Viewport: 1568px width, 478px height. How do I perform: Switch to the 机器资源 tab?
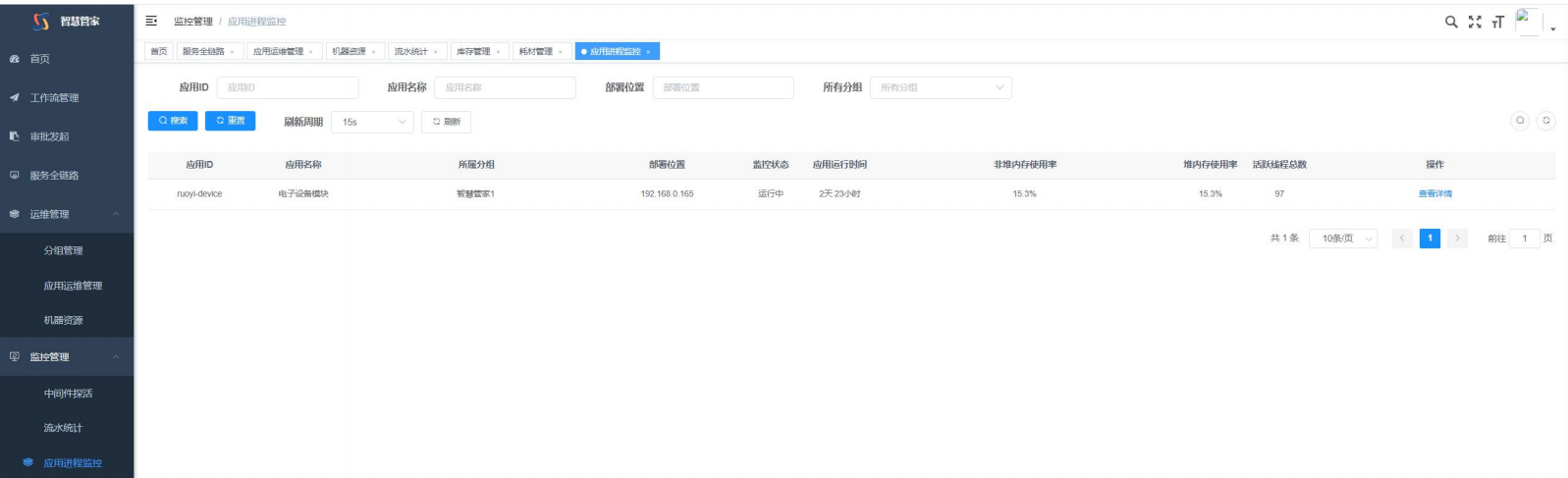click(349, 51)
